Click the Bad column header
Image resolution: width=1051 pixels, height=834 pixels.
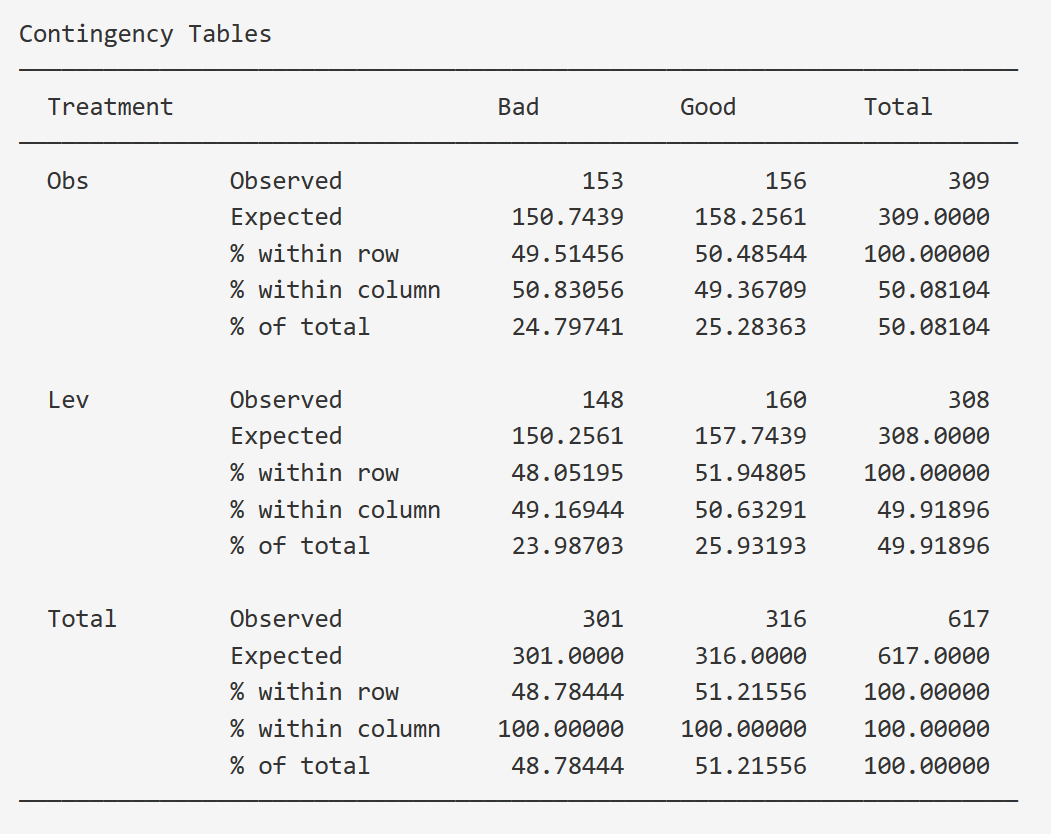[x=518, y=107]
